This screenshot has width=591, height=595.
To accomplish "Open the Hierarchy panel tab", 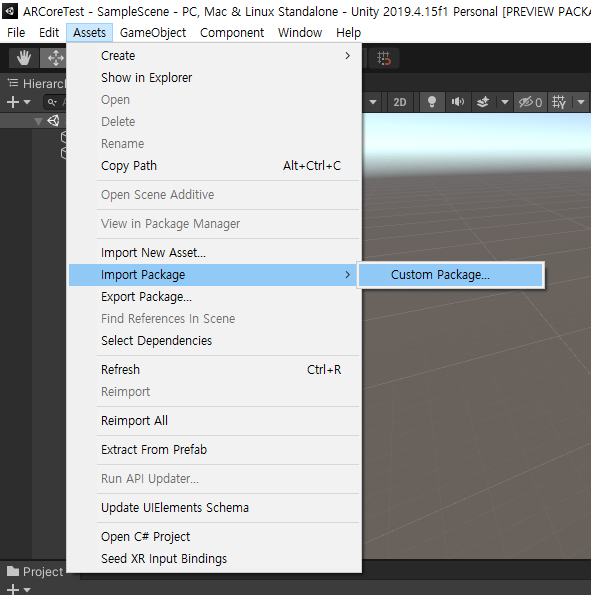I will (x=36, y=83).
